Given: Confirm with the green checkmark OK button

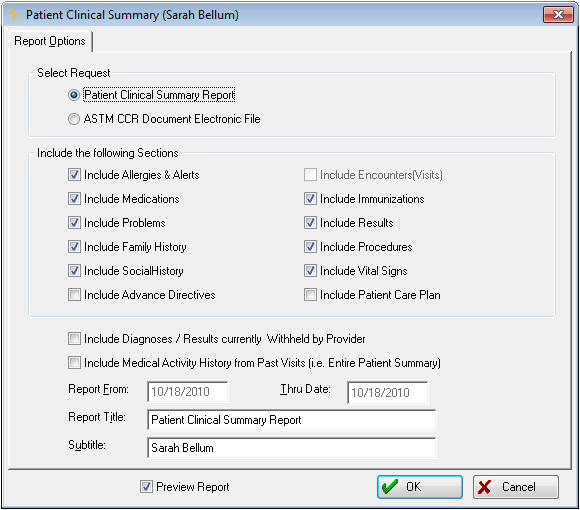Looking at the screenshot, I should tap(420, 487).
